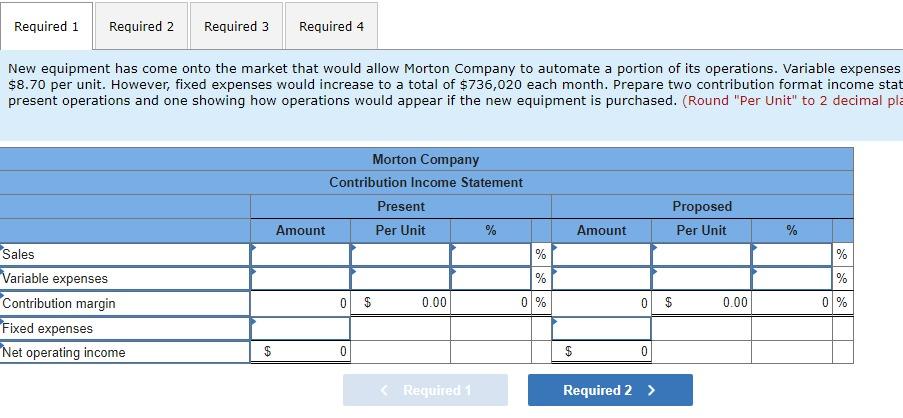This screenshot has width=903, height=418.
Task: Switch to the Required 3 tab
Action: (236, 26)
